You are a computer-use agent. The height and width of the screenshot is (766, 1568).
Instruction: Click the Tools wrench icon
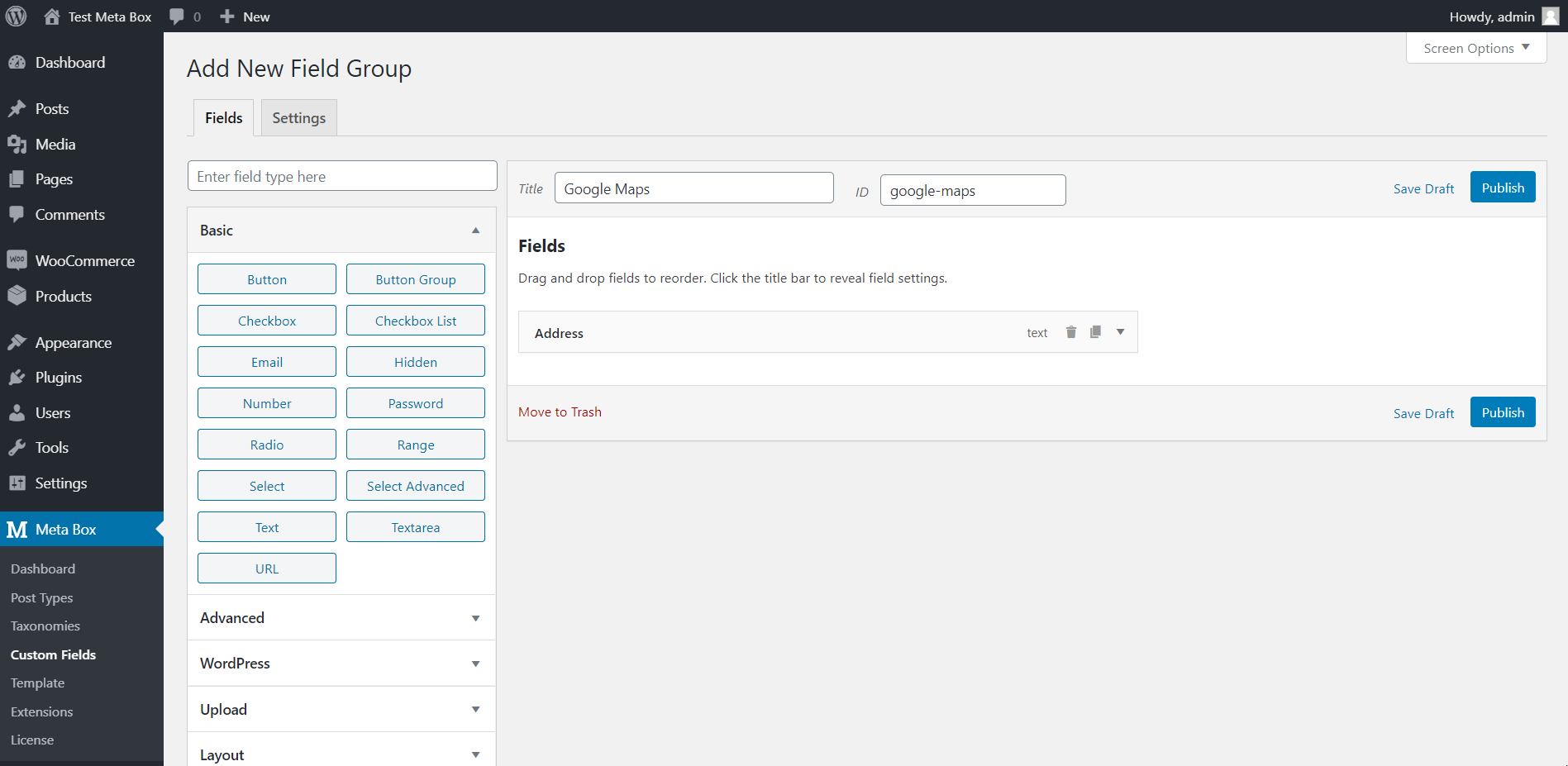tap(17, 448)
